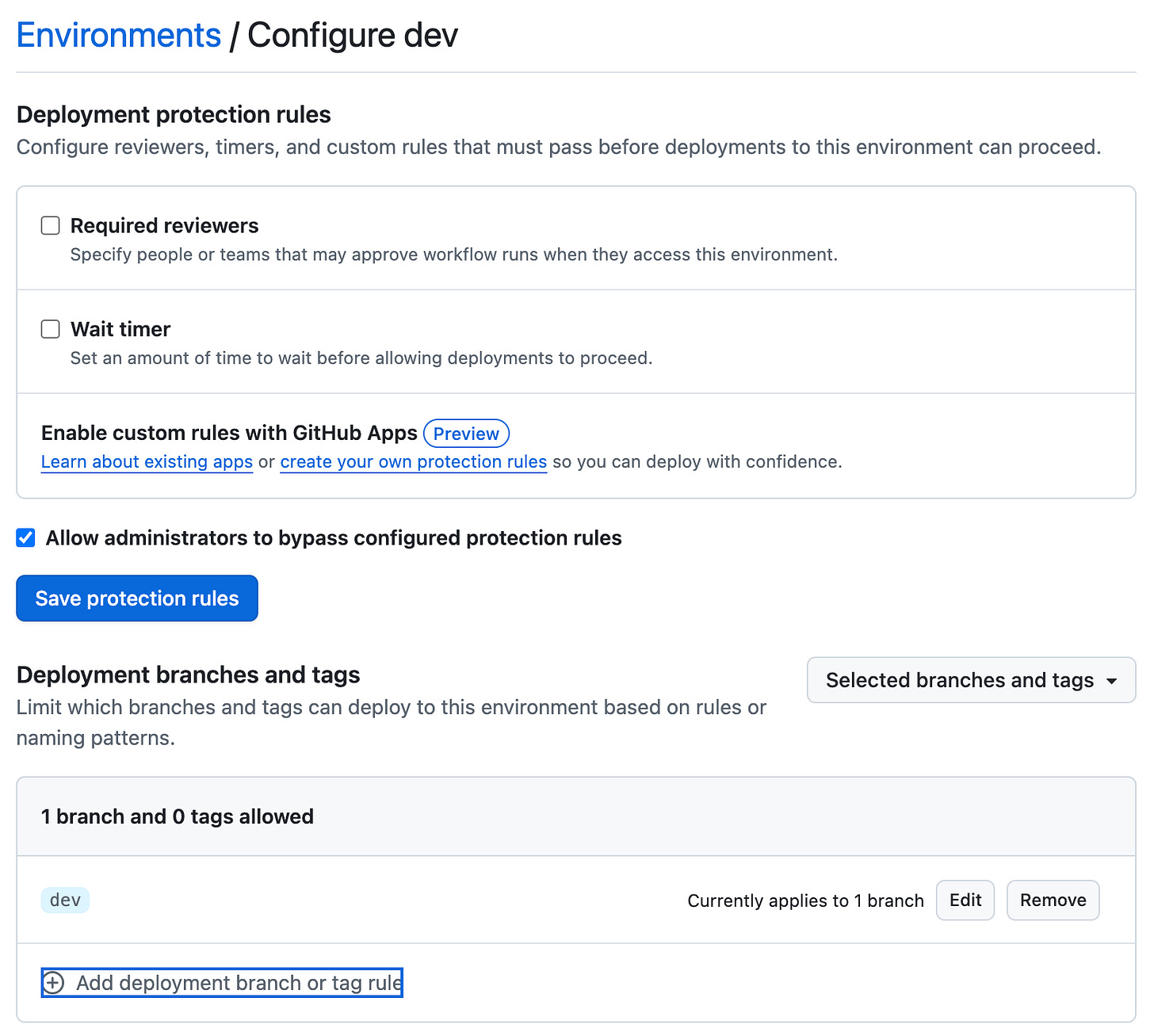Click the caret arrow on branches dropdown

click(1111, 681)
